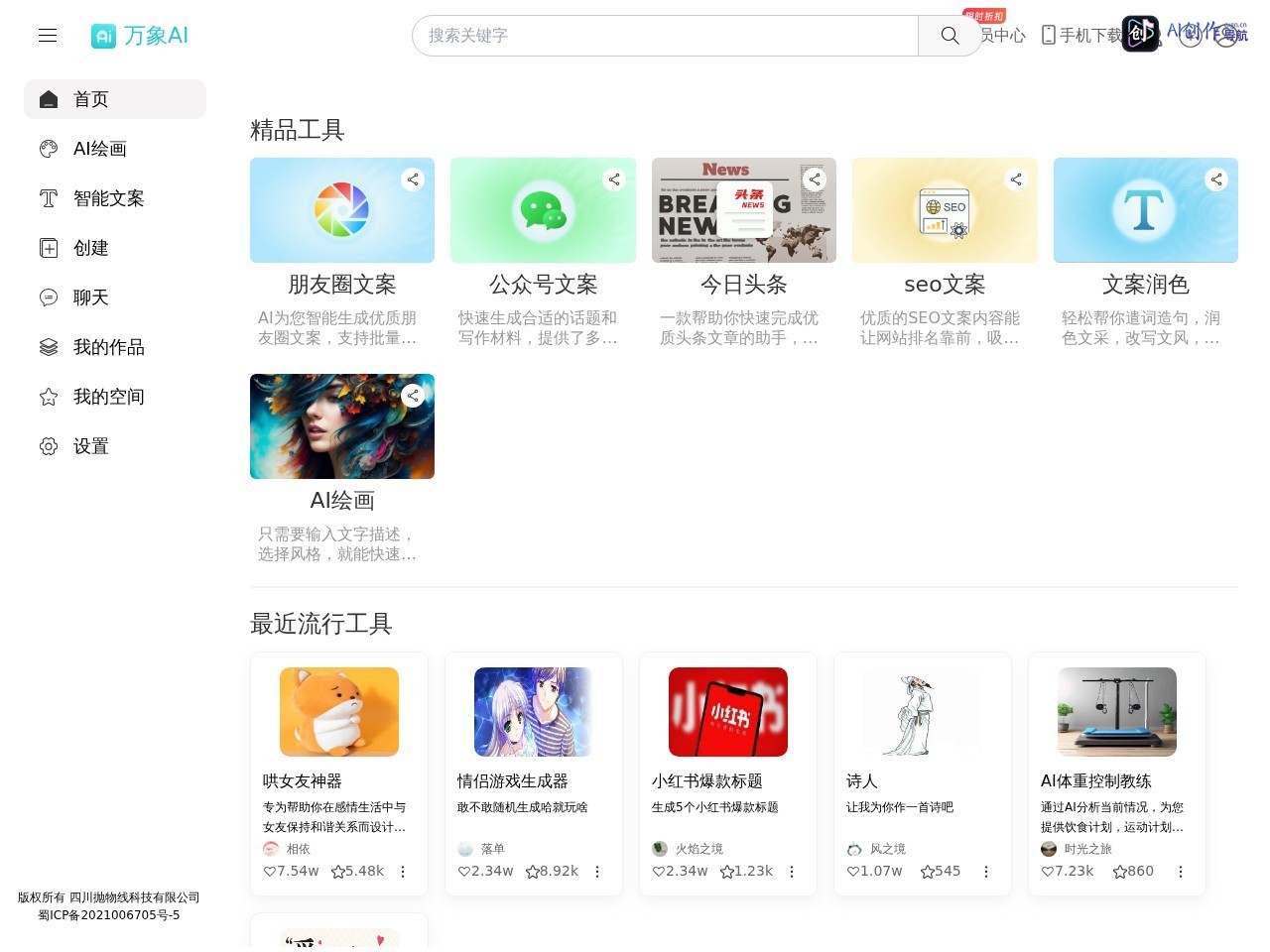The height and width of the screenshot is (952, 1270).
Task: Open more options for 诗人
Action: pos(986,872)
